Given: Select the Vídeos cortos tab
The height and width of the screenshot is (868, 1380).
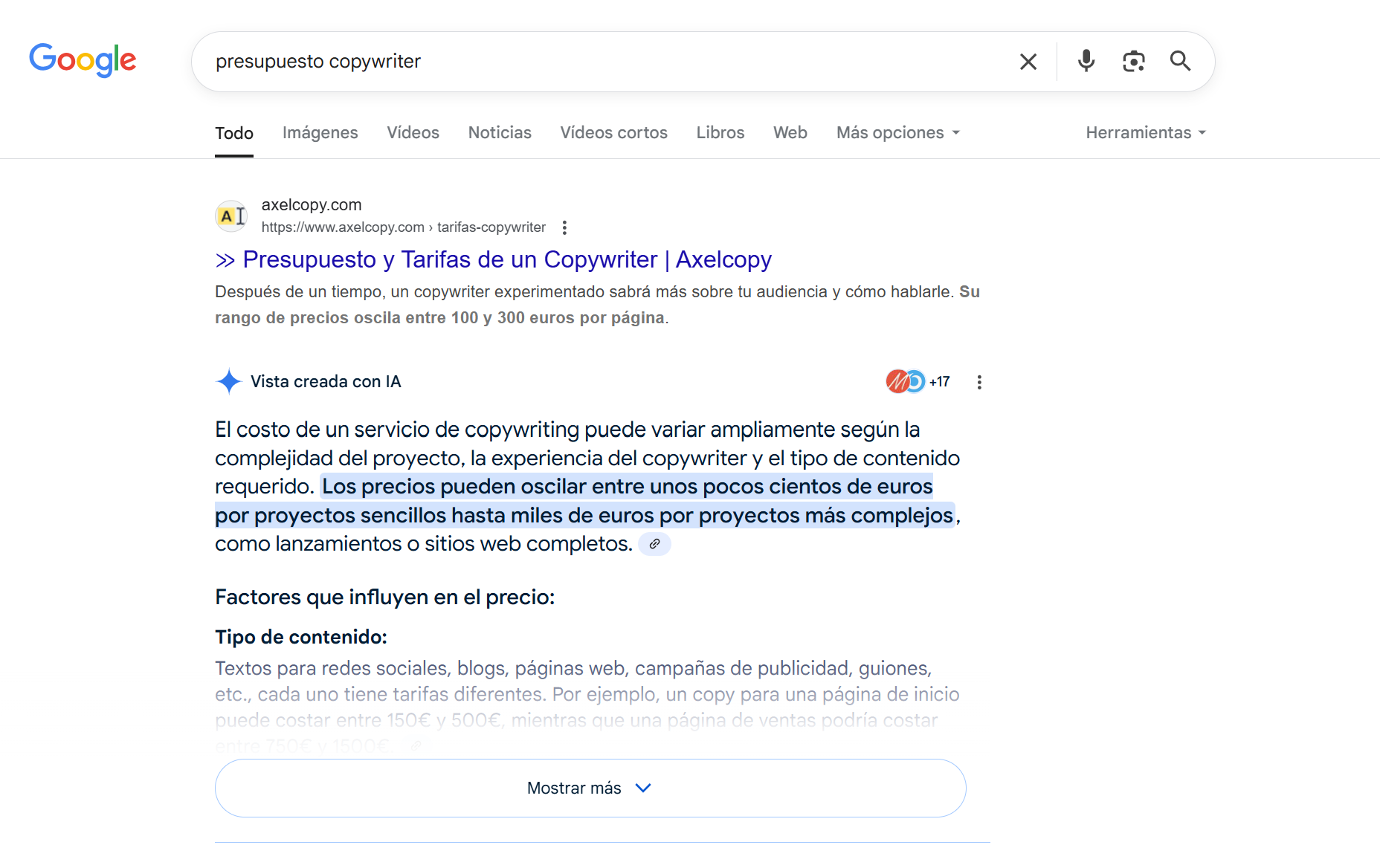Looking at the screenshot, I should (x=613, y=133).
